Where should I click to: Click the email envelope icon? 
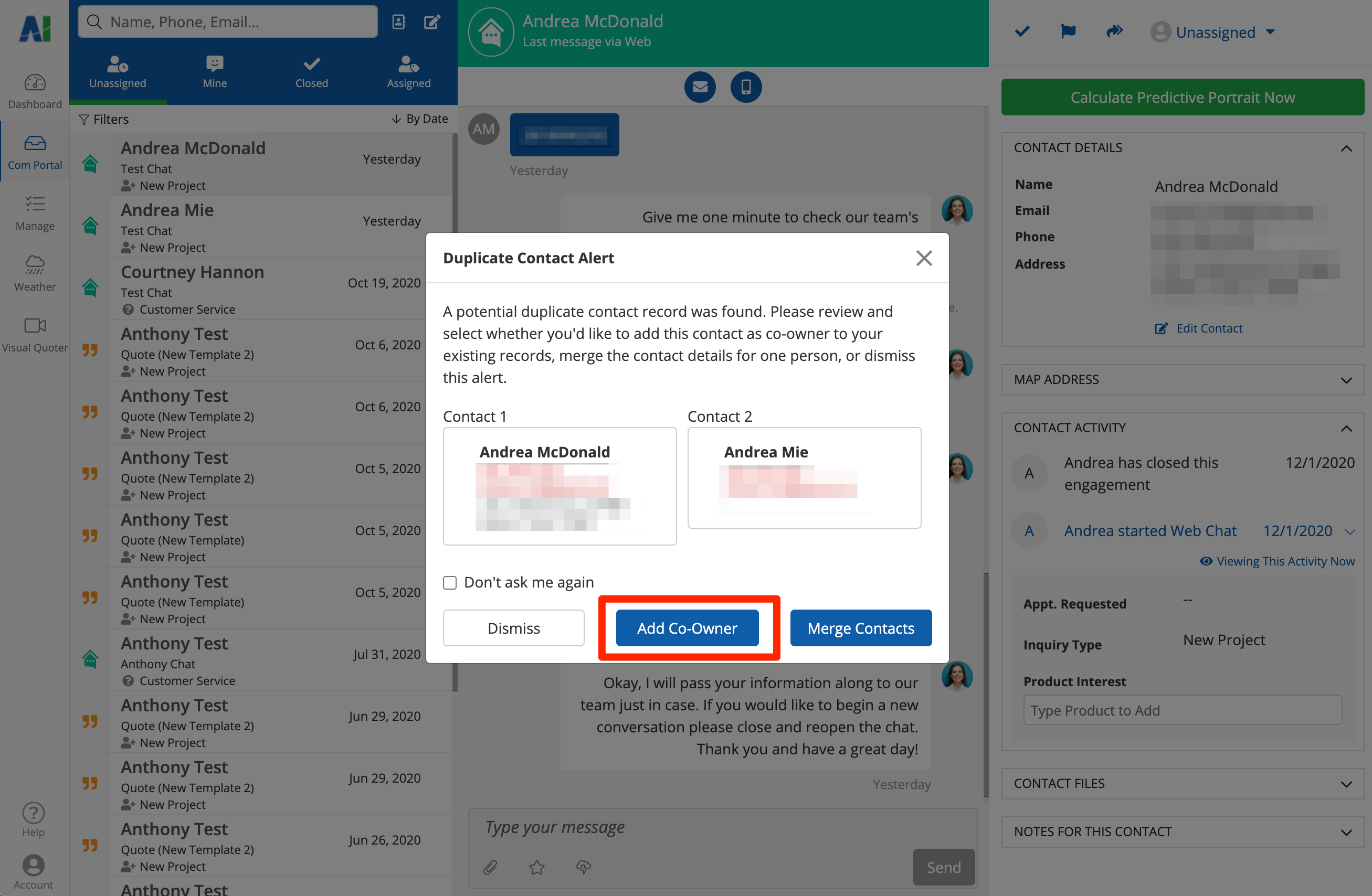coord(700,87)
